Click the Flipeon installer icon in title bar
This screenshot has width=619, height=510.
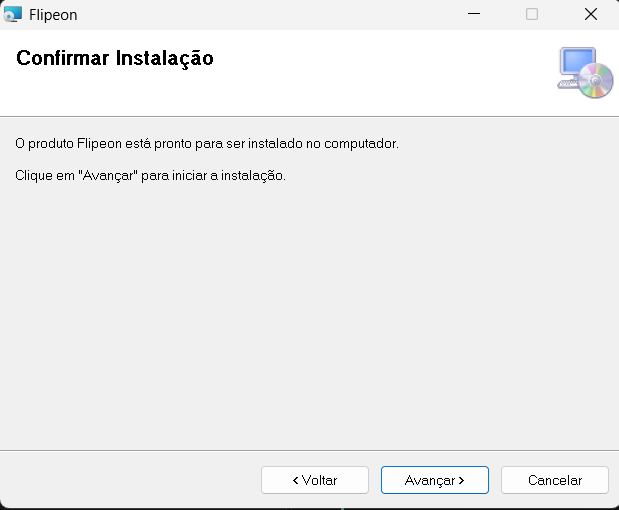click(x=12, y=14)
